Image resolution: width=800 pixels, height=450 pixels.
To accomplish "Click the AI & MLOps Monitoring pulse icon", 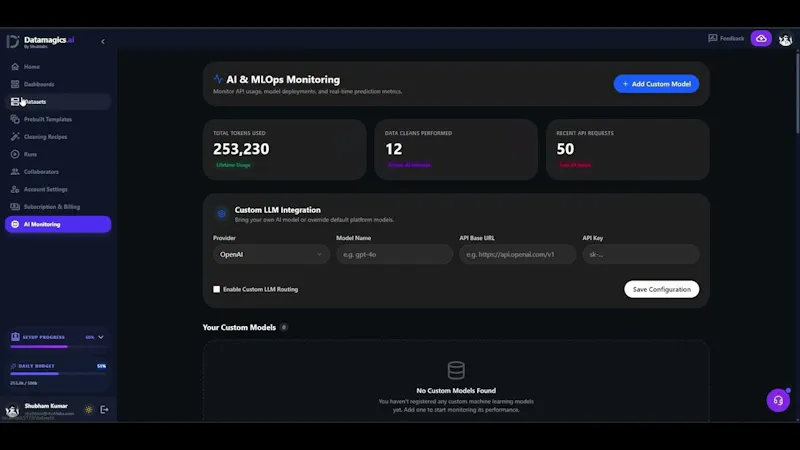I will [x=218, y=79].
